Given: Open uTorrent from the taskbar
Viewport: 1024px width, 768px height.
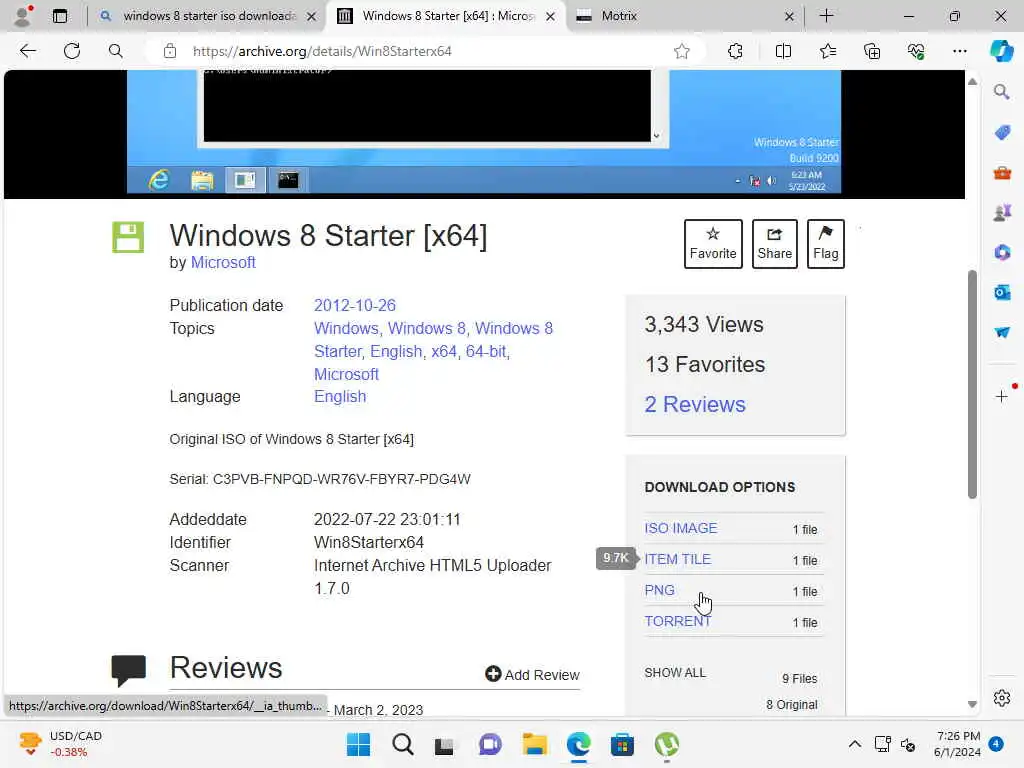Looking at the screenshot, I should click(666, 744).
